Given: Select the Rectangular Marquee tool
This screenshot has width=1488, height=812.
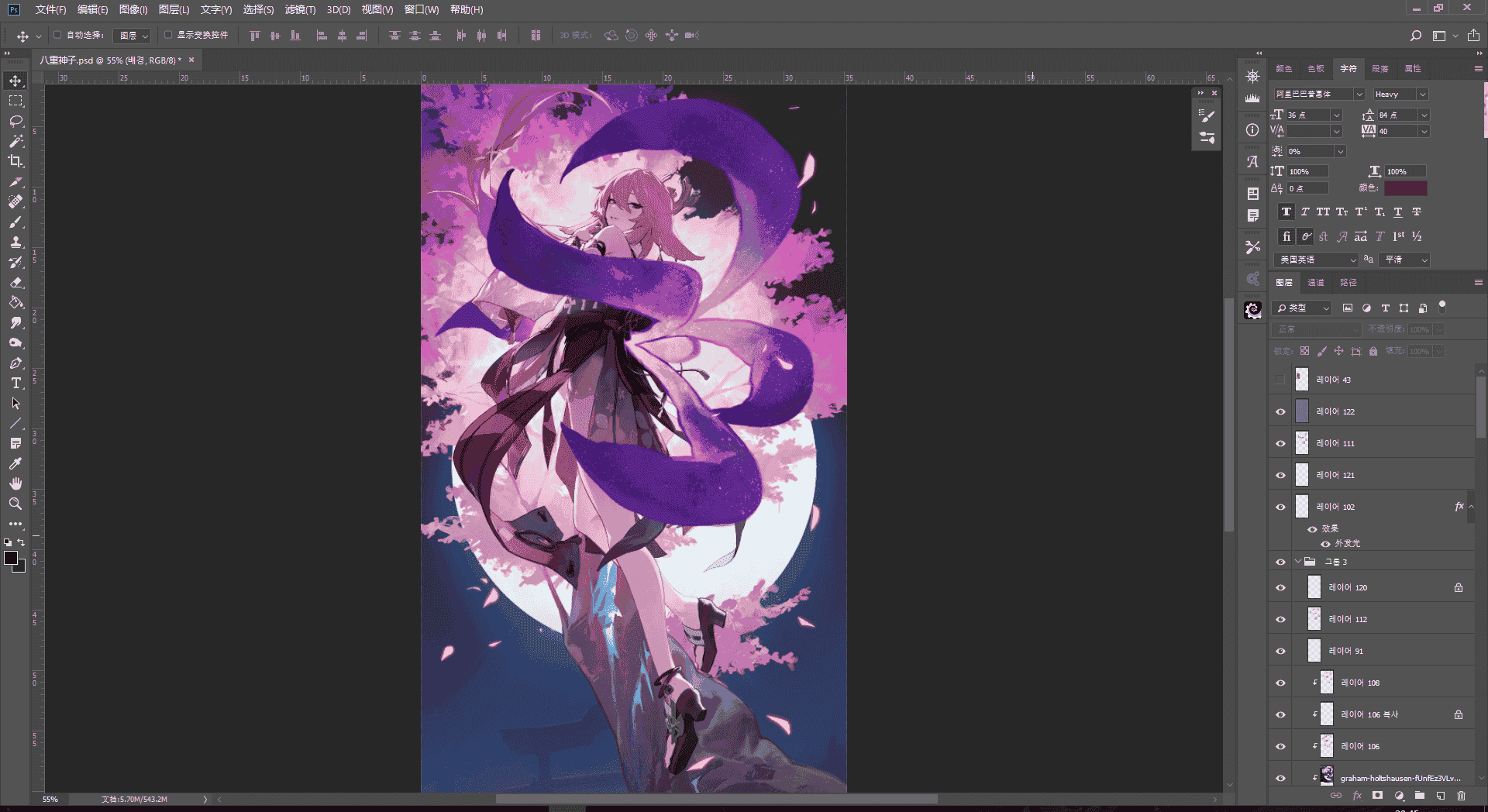Looking at the screenshot, I should coord(15,101).
